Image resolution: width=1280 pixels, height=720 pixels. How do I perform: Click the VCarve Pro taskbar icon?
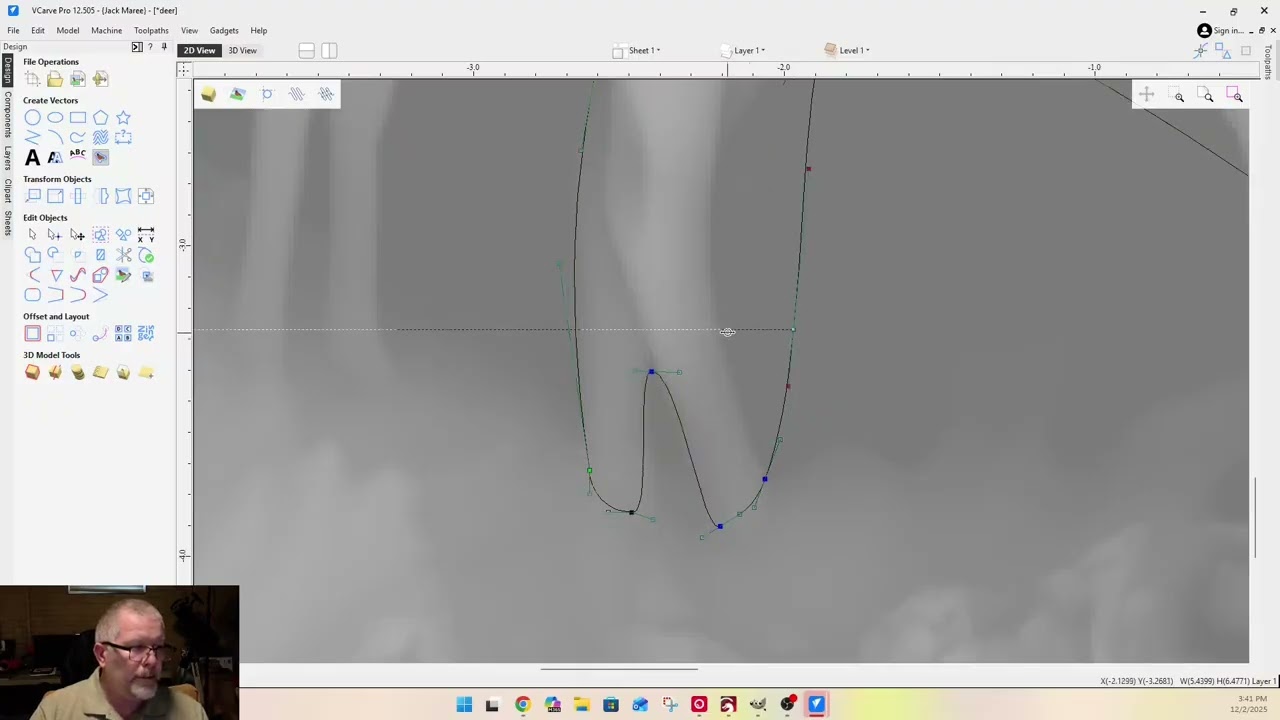[817, 705]
